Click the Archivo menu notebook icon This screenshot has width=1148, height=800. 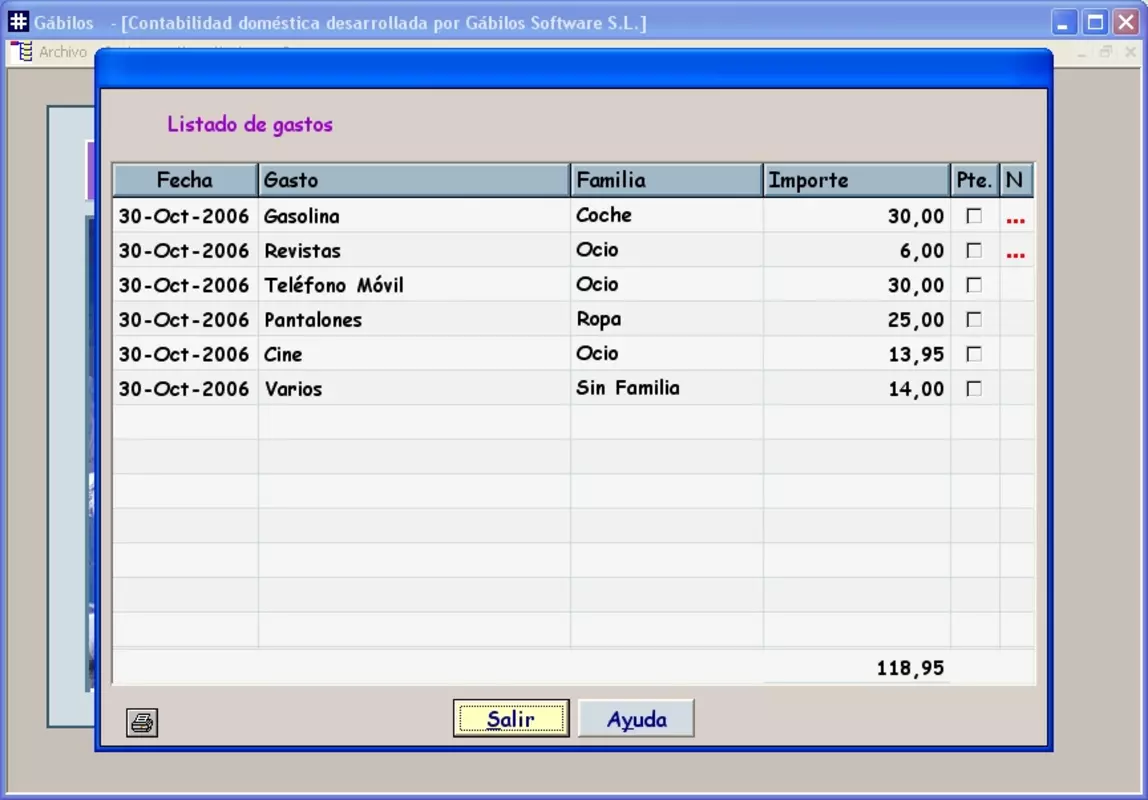(23, 52)
